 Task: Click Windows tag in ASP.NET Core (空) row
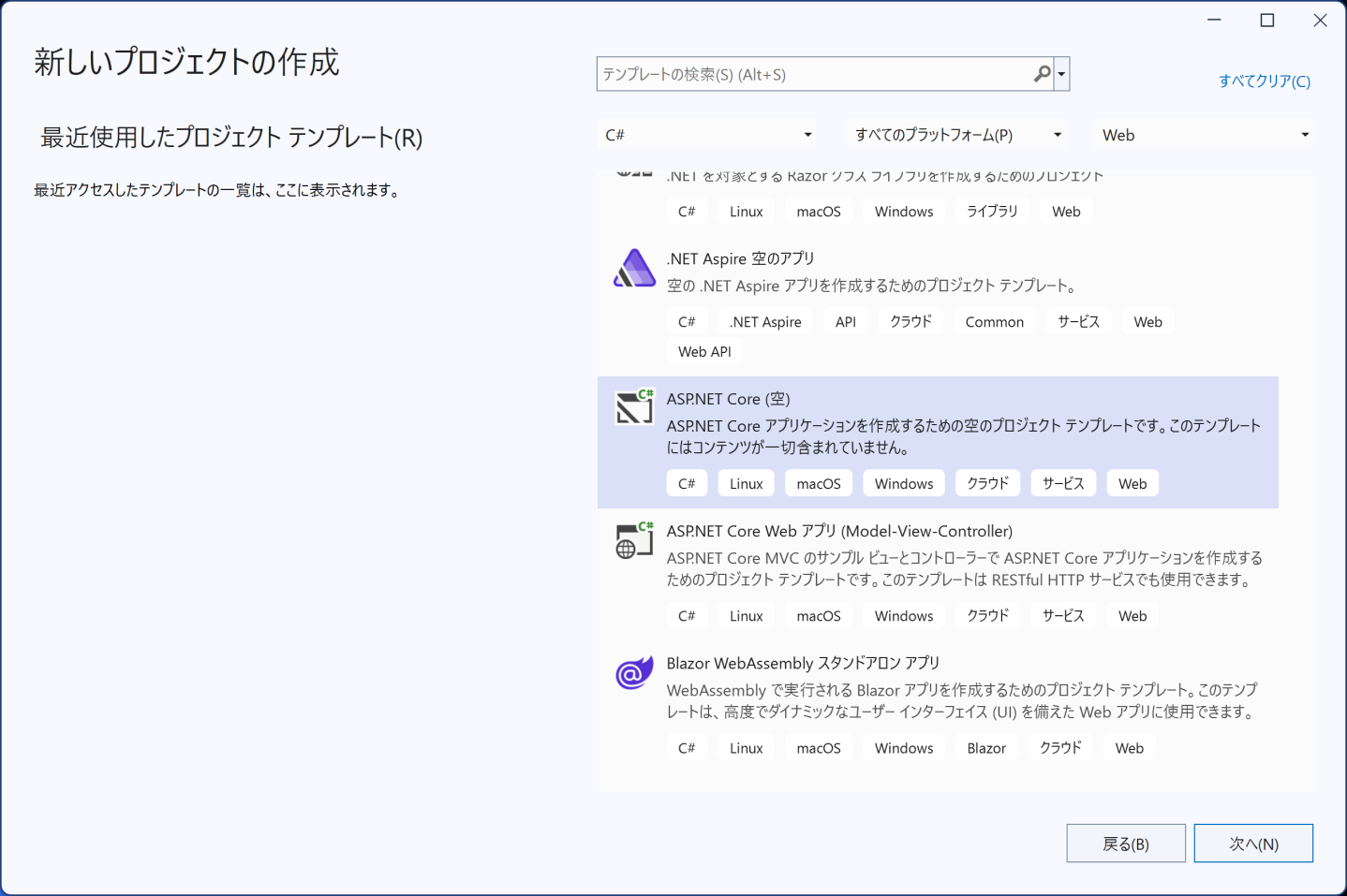[x=904, y=484]
